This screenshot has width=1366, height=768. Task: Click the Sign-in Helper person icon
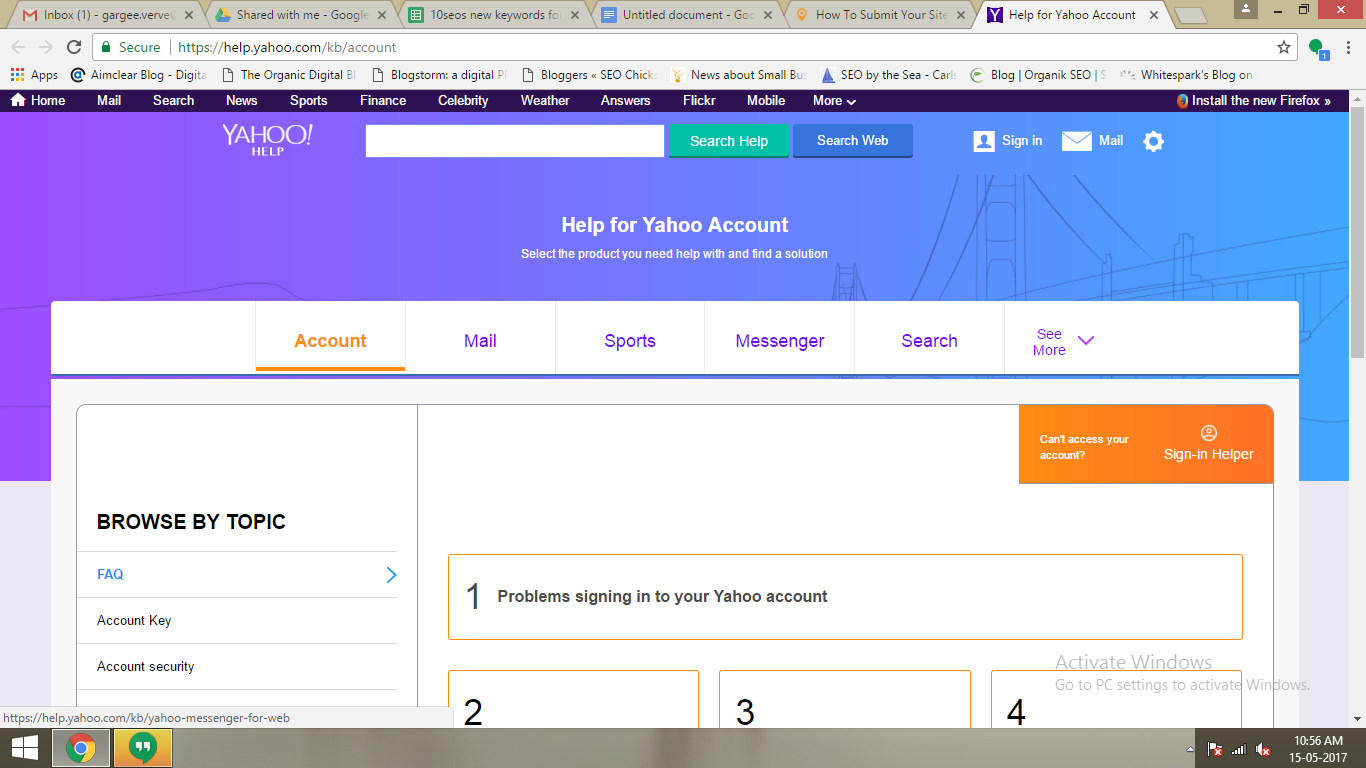click(x=1209, y=433)
